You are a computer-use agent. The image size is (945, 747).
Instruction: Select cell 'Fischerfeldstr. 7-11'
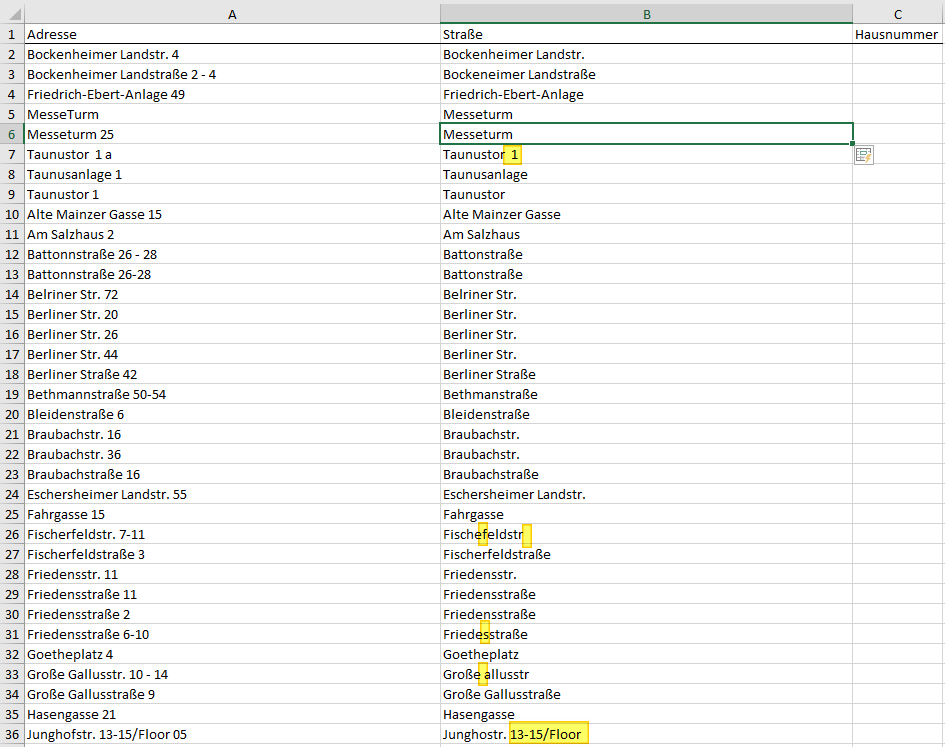(232, 534)
